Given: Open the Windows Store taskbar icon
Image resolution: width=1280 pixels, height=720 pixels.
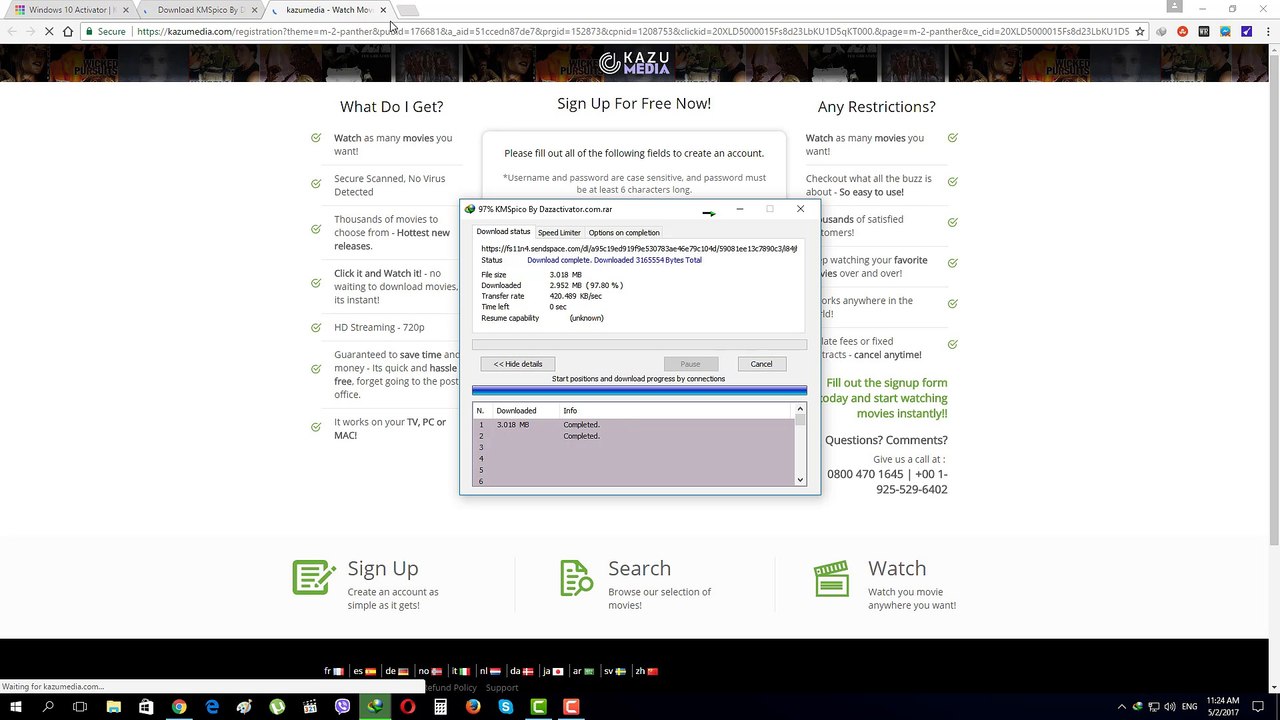Looking at the screenshot, I should pyautogui.click(x=146, y=707).
